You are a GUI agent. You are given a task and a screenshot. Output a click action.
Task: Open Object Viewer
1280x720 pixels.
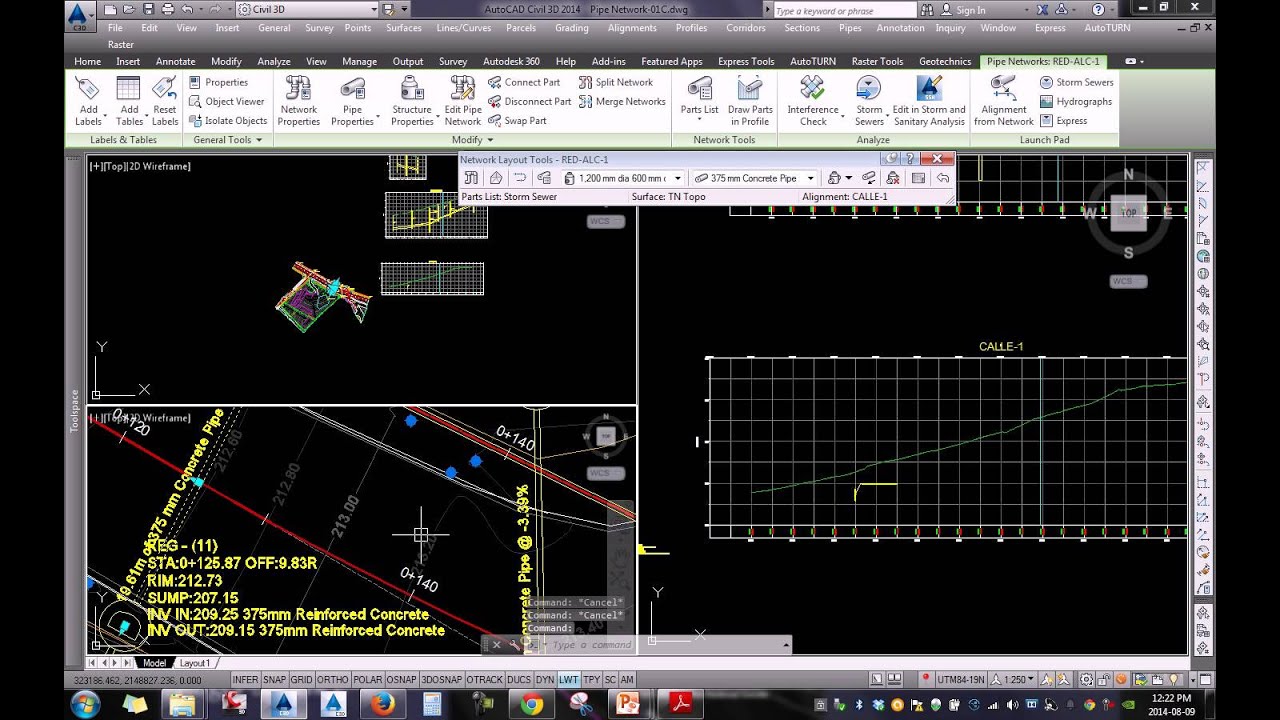tap(227, 101)
